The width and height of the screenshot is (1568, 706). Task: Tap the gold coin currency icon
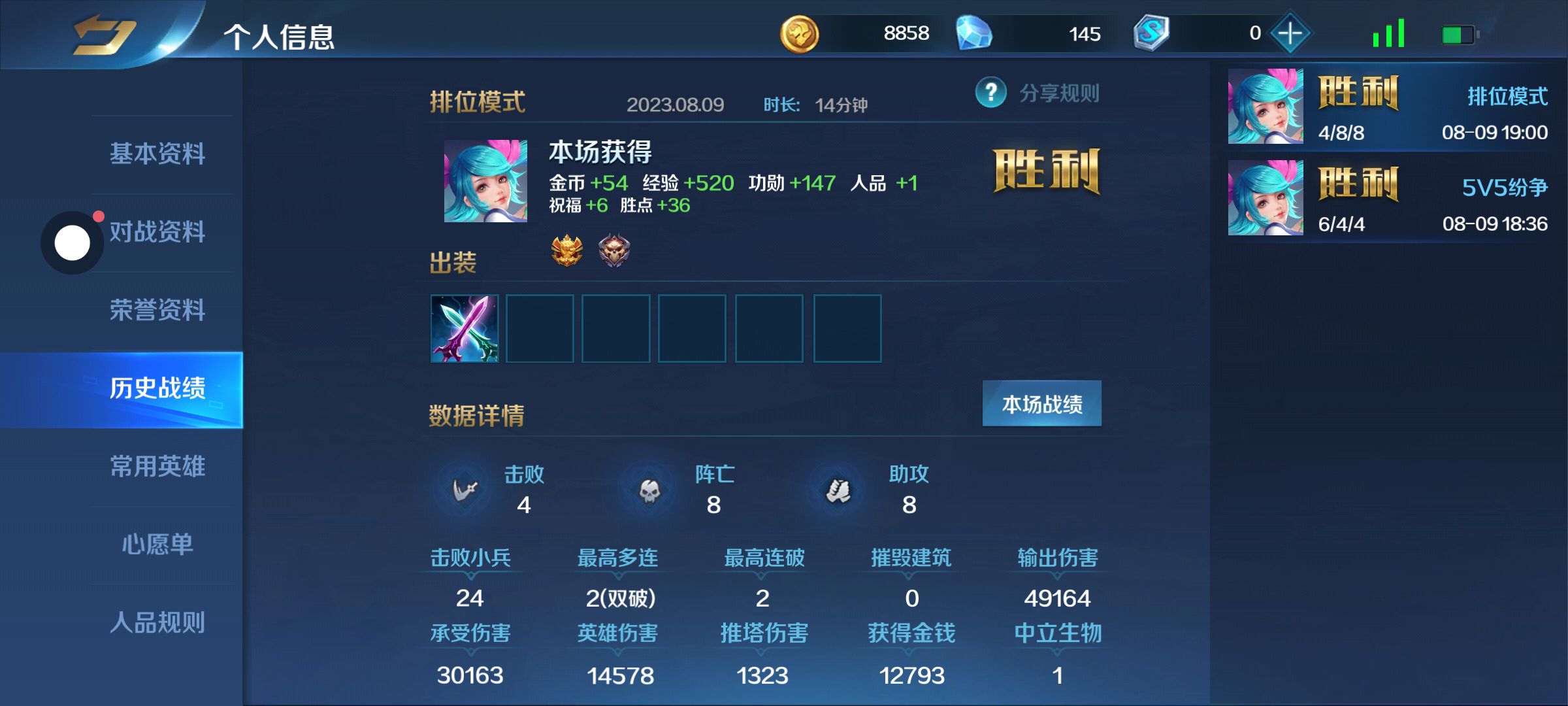click(799, 34)
